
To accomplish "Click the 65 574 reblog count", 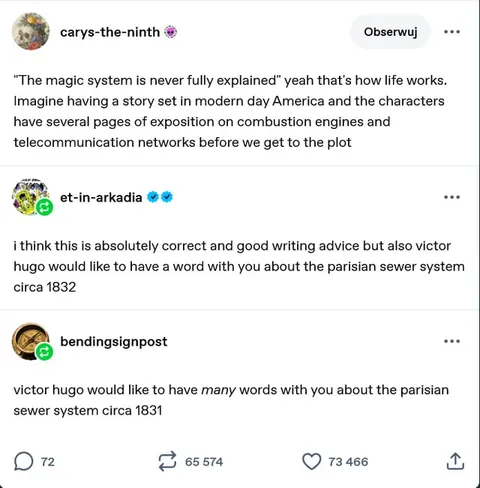I will tap(204, 462).
